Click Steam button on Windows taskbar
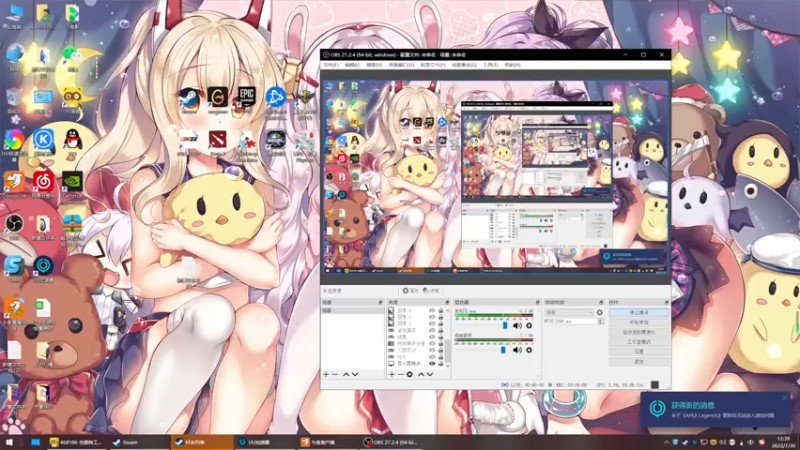The height and width of the screenshot is (450, 800). 138,442
